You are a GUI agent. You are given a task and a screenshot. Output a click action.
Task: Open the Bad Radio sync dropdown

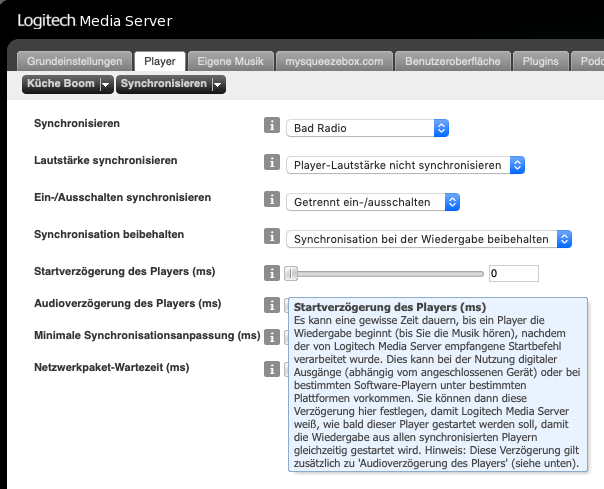366,128
